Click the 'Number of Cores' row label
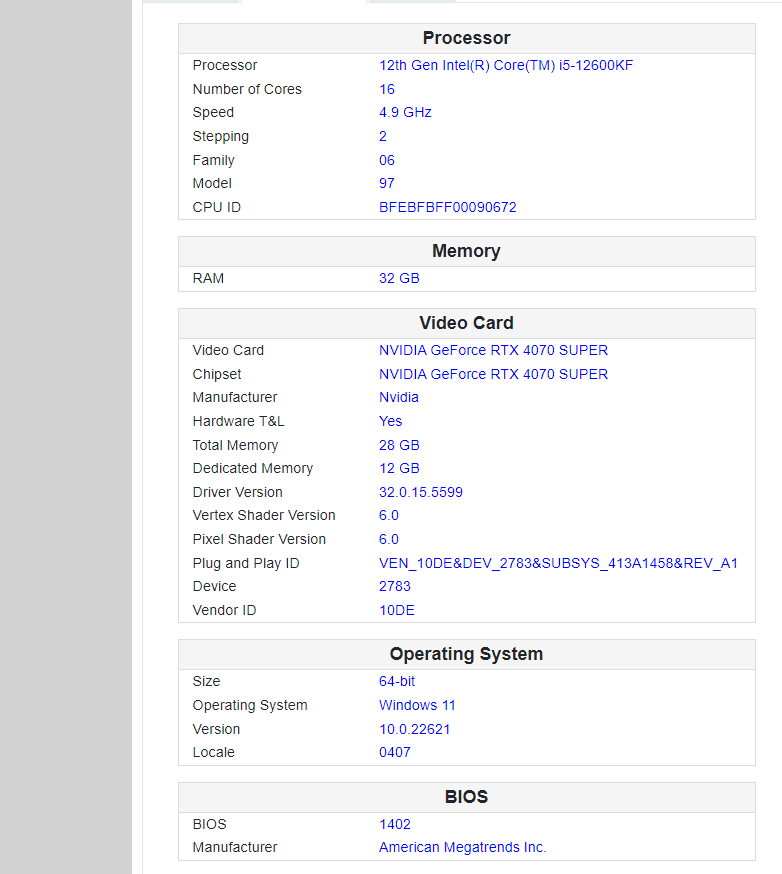Viewport: 782px width, 874px height. coord(247,89)
